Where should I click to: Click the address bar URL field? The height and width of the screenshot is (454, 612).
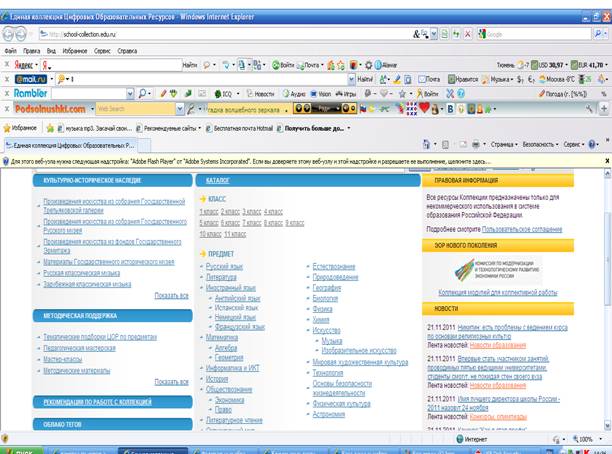pyautogui.click(x=226, y=34)
